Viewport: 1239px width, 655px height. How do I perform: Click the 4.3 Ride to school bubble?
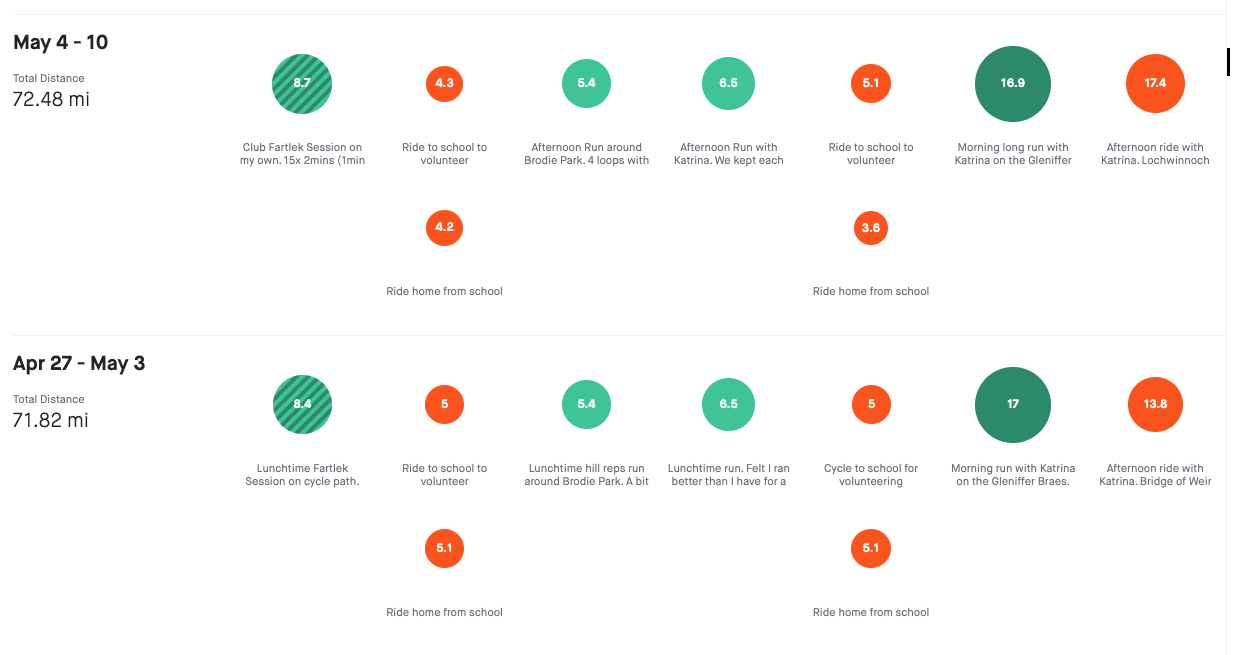(x=445, y=83)
